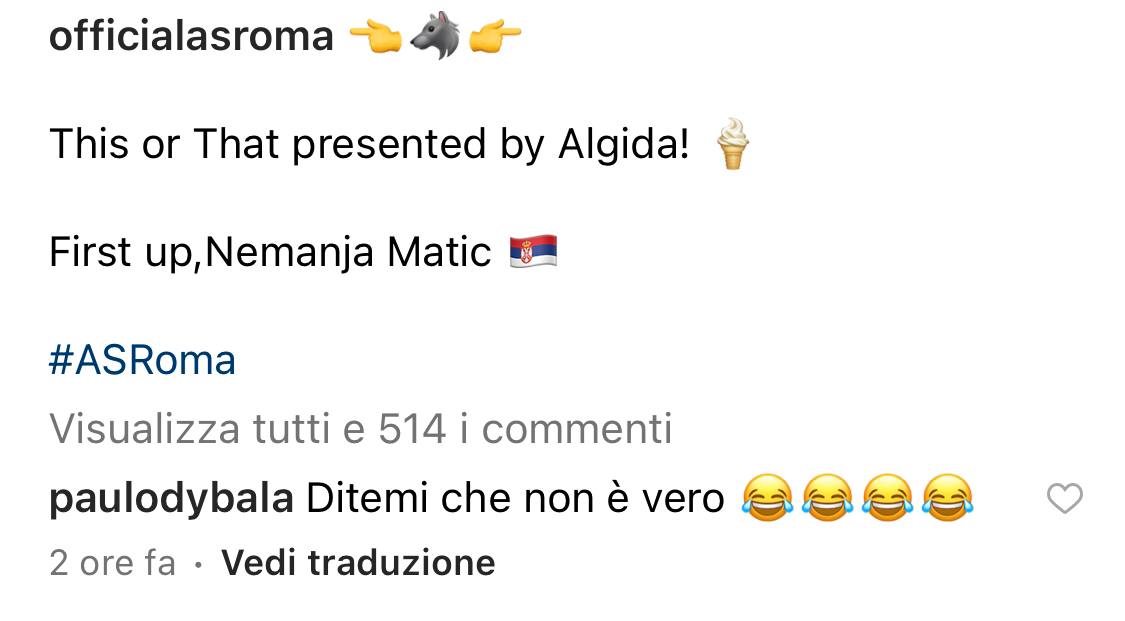Click the first laughing emoji in the comment

[768, 498]
